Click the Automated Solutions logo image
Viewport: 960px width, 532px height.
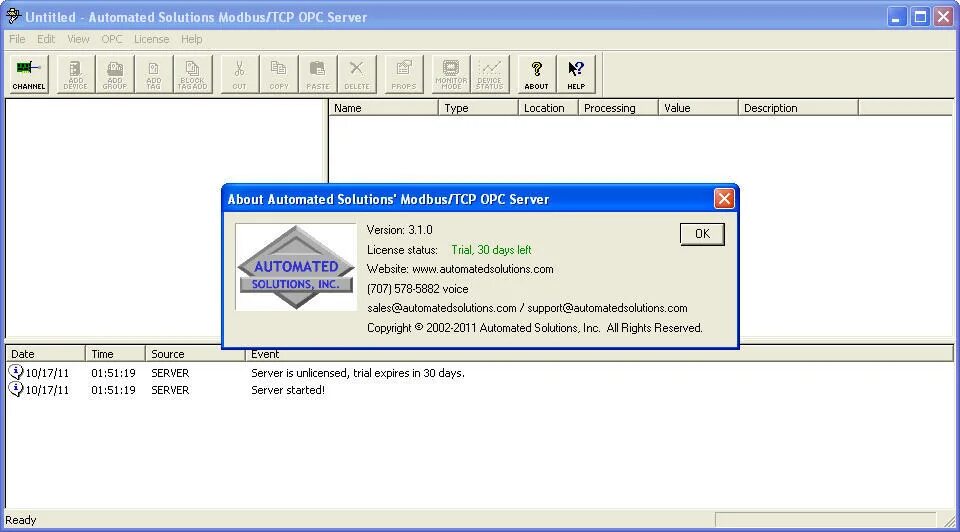click(x=296, y=267)
